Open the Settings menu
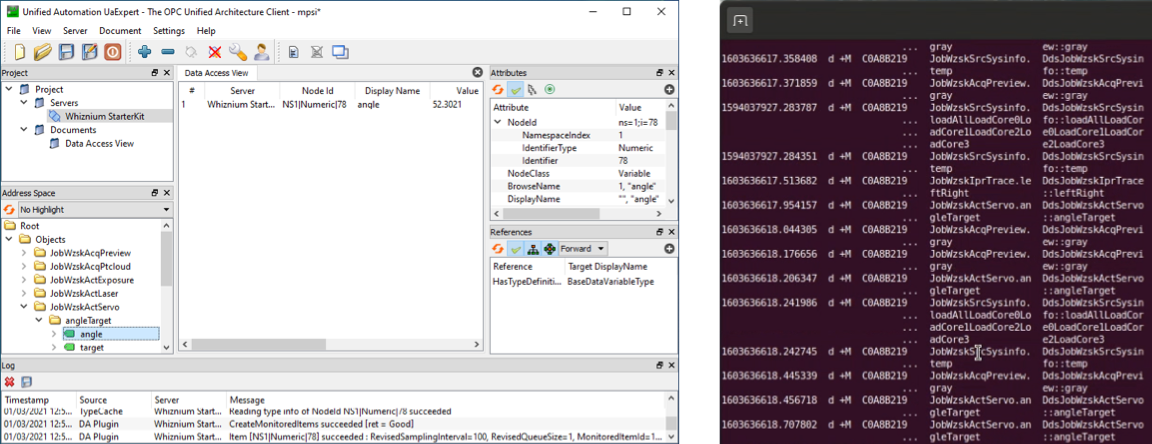This screenshot has height=444, width=1152. (169, 31)
